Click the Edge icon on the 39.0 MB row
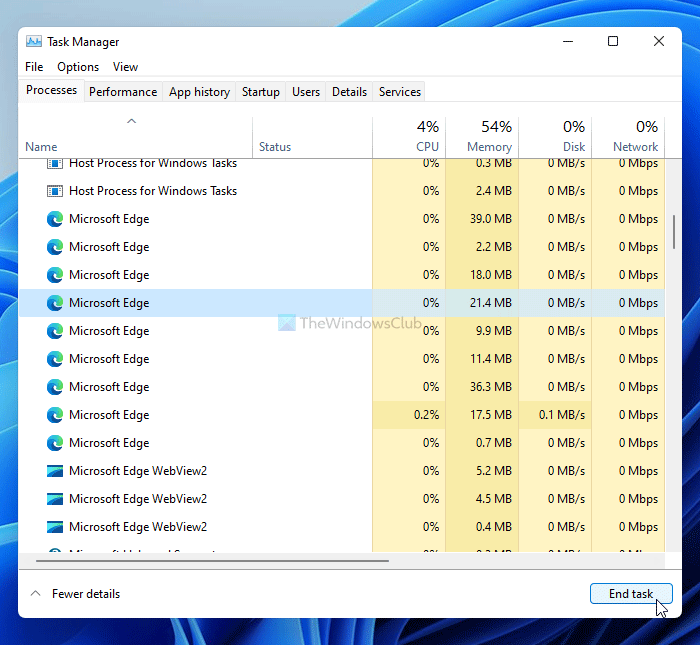The width and height of the screenshot is (700, 645). click(x=55, y=219)
